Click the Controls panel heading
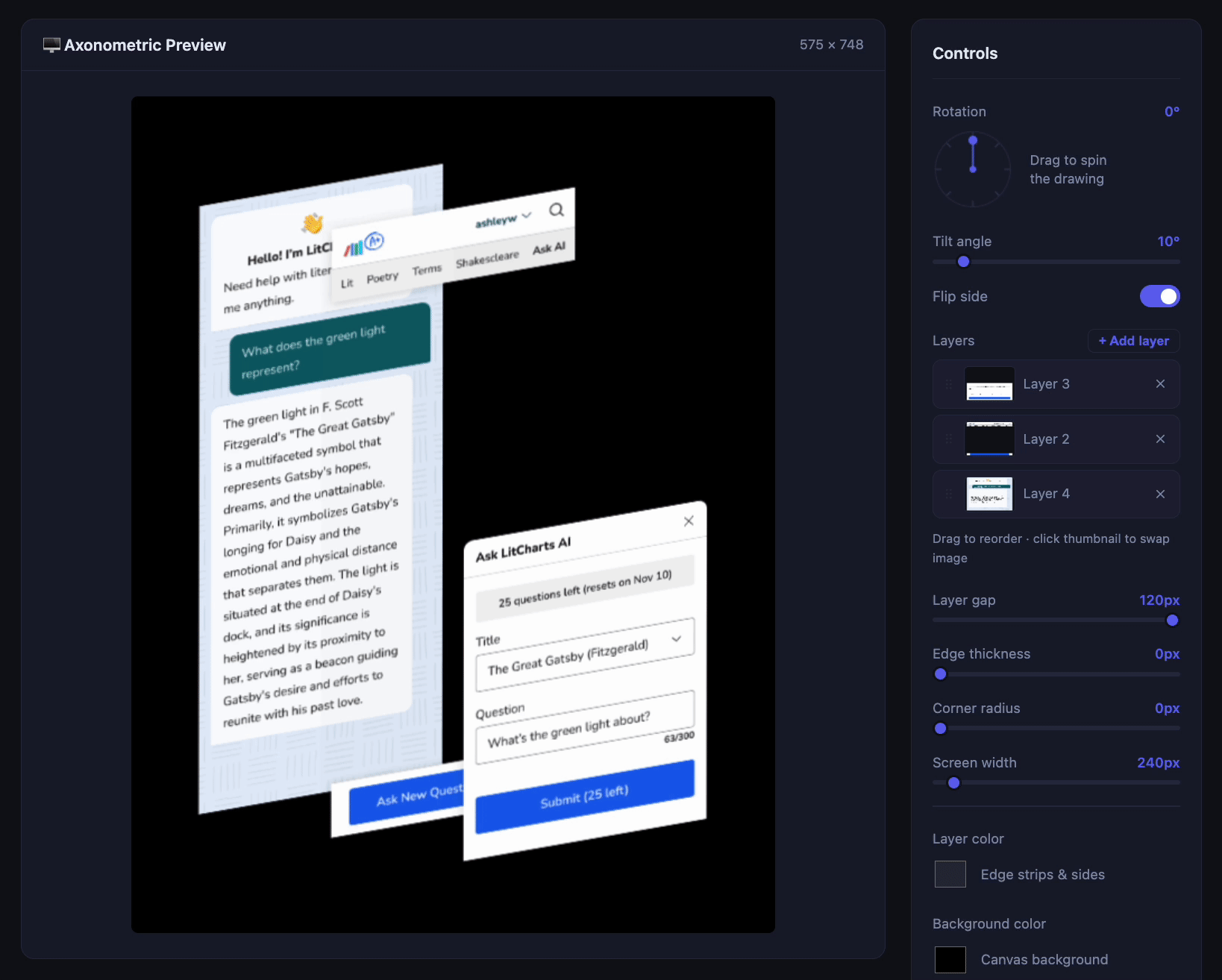 pyautogui.click(x=965, y=54)
